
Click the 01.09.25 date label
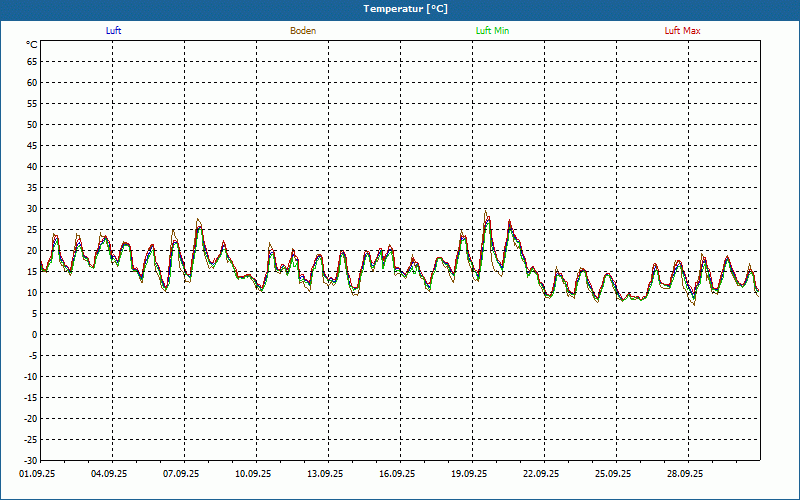[38, 474]
